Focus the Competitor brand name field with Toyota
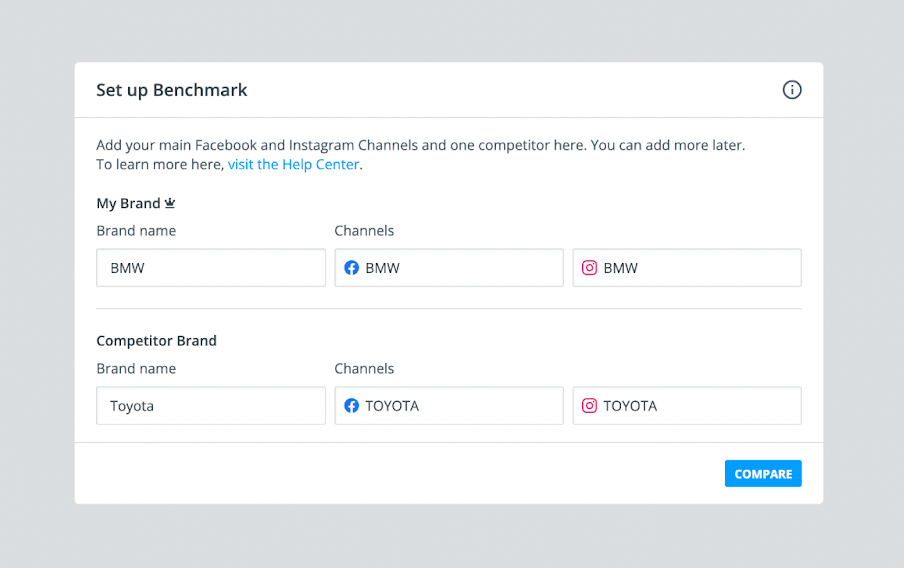This screenshot has width=904, height=568. pyautogui.click(x=211, y=405)
